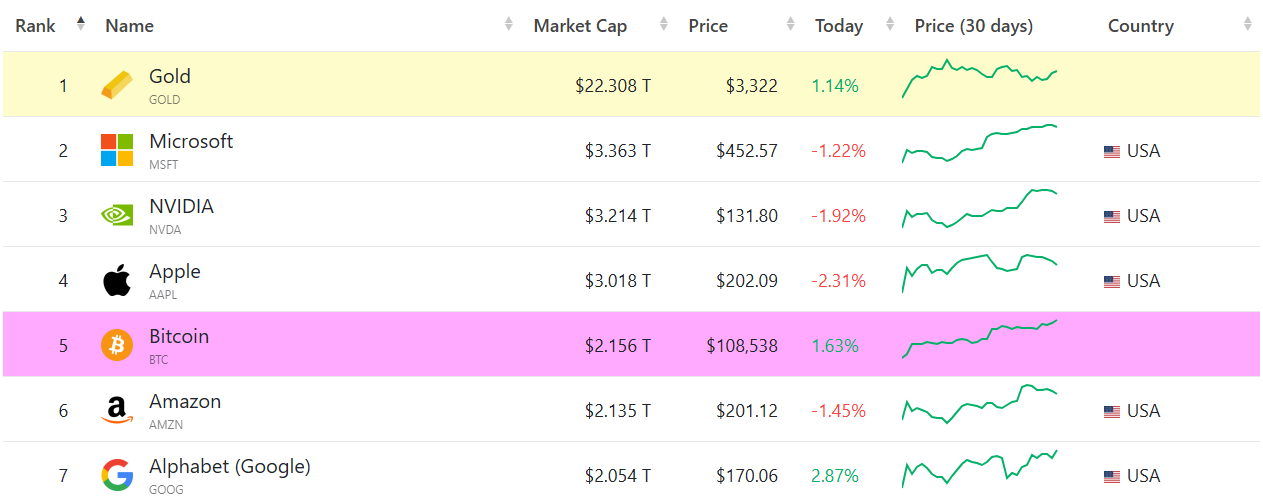Click the Bitcoin logo icon
The width and height of the screenshot is (1263, 499).
pos(116,346)
